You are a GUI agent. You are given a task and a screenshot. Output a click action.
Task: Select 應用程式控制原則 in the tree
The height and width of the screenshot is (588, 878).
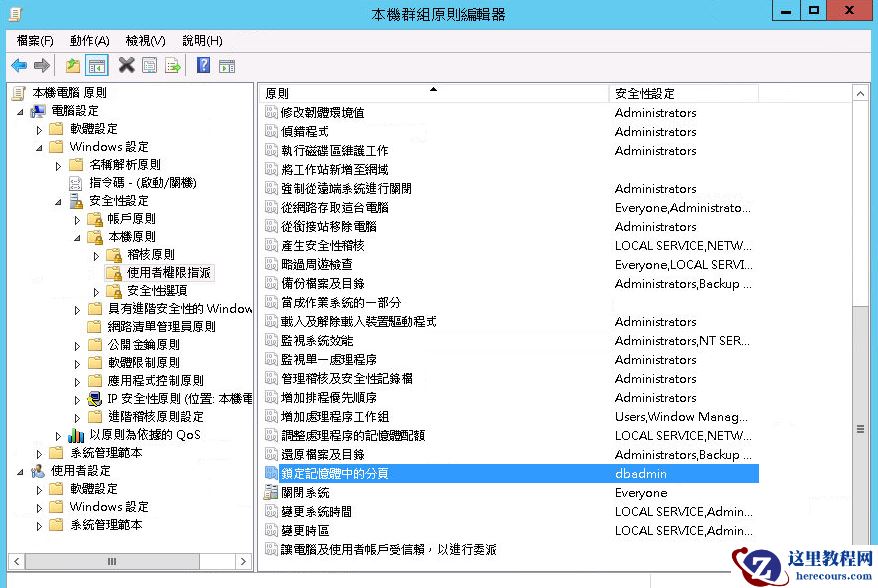coord(156,381)
